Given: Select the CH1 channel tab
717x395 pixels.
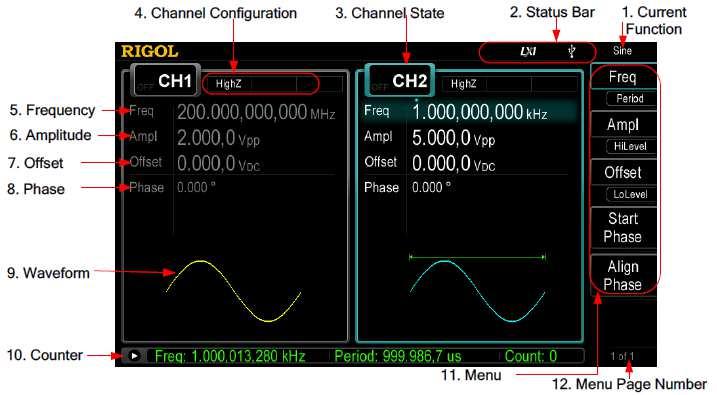Looking at the screenshot, I should pyautogui.click(x=166, y=81).
